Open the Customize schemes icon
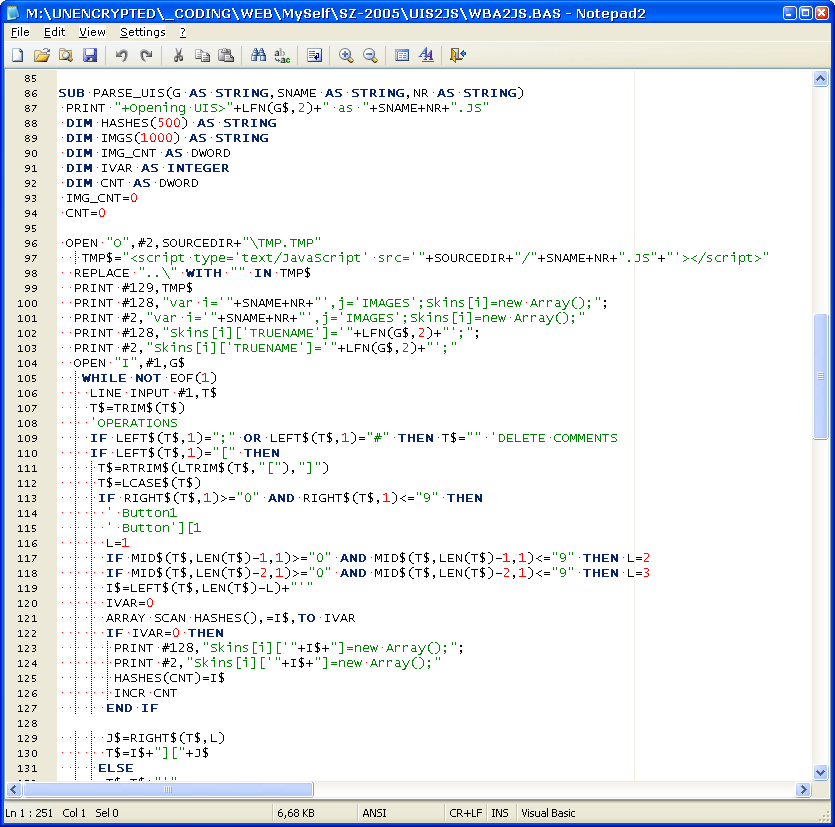 pyautogui.click(x=426, y=55)
